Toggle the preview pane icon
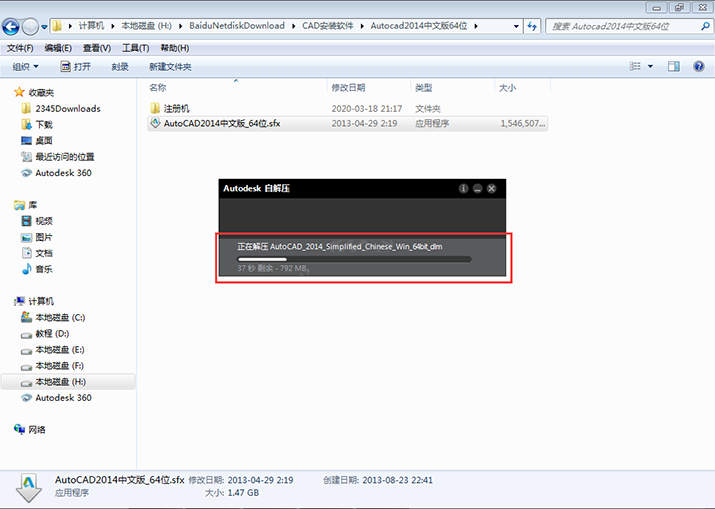 tap(674, 67)
